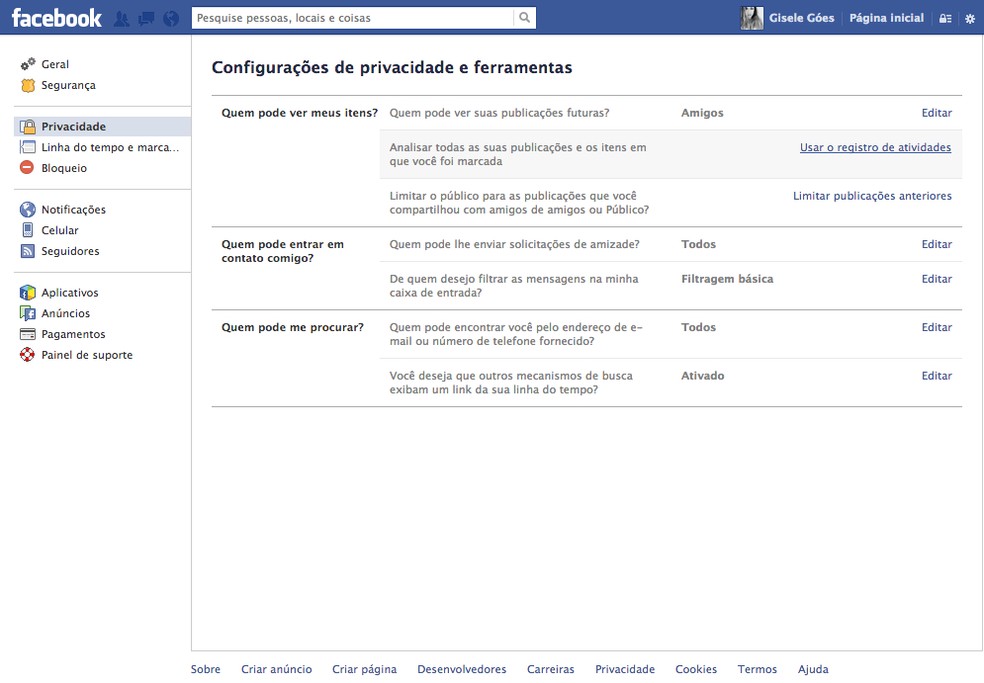Open Painel de suporte via its lifebuoy icon
This screenshot has width=984, height=683.
(27, 355)
